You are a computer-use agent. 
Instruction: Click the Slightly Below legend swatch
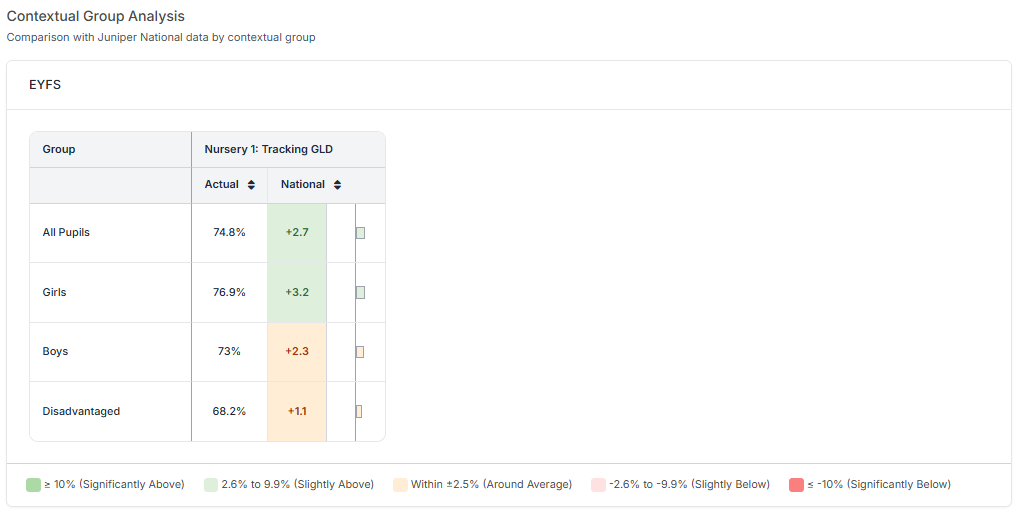click(x=598, y=485)
